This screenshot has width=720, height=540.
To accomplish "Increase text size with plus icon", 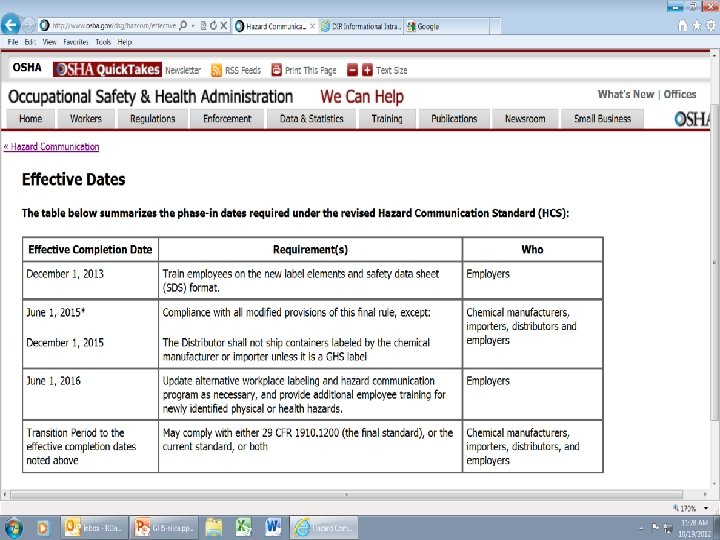I will [367, 70].
